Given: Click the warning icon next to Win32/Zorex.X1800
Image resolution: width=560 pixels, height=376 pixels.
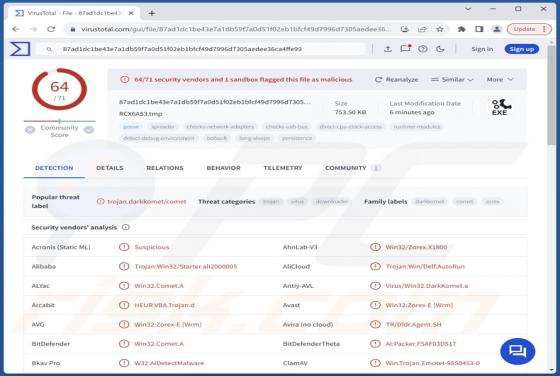Looking at the screenshot, I should pyautogui.click(x=375, y=247).
